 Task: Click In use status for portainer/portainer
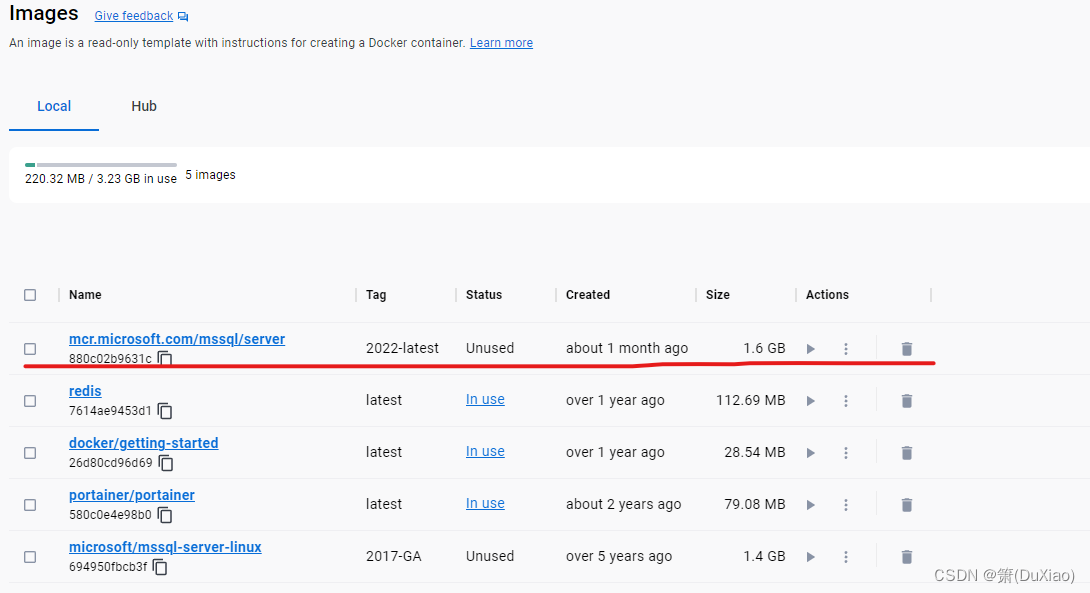(485, 504)
